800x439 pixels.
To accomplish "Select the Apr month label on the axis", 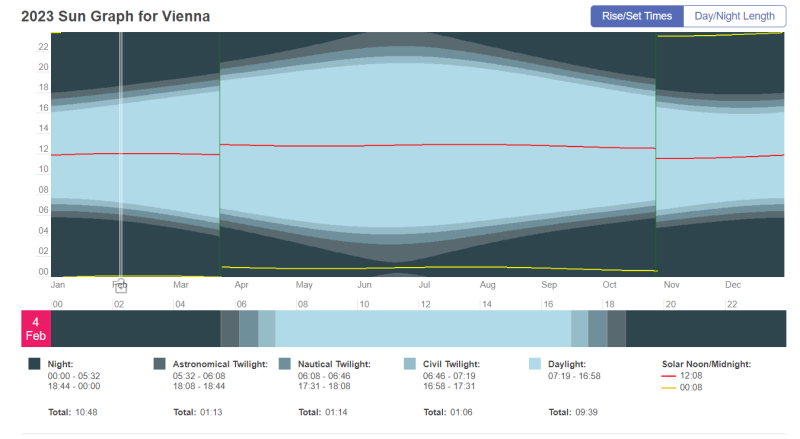I will coord(241,285).
